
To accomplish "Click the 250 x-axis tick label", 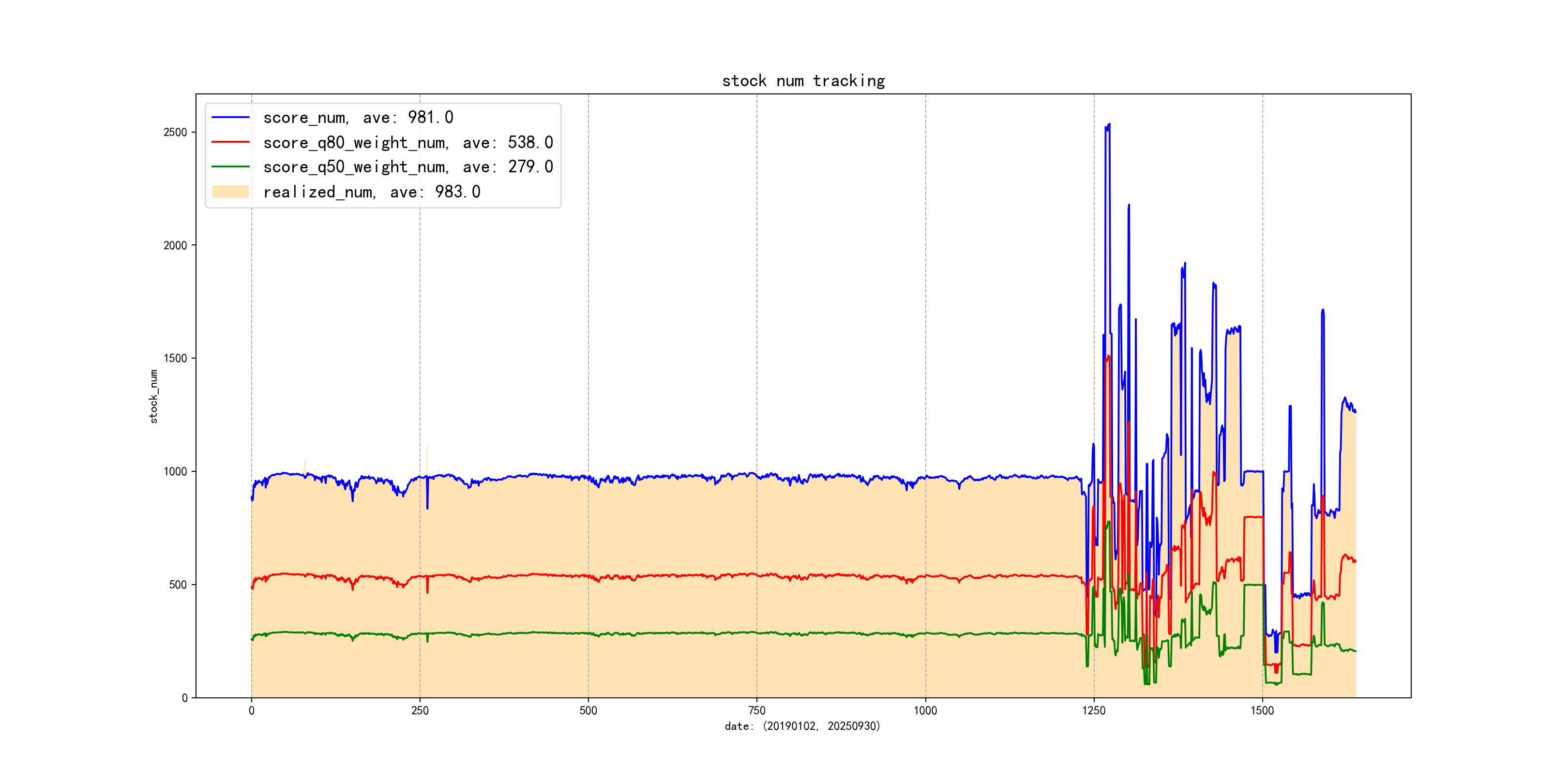I will coord(420,710).
